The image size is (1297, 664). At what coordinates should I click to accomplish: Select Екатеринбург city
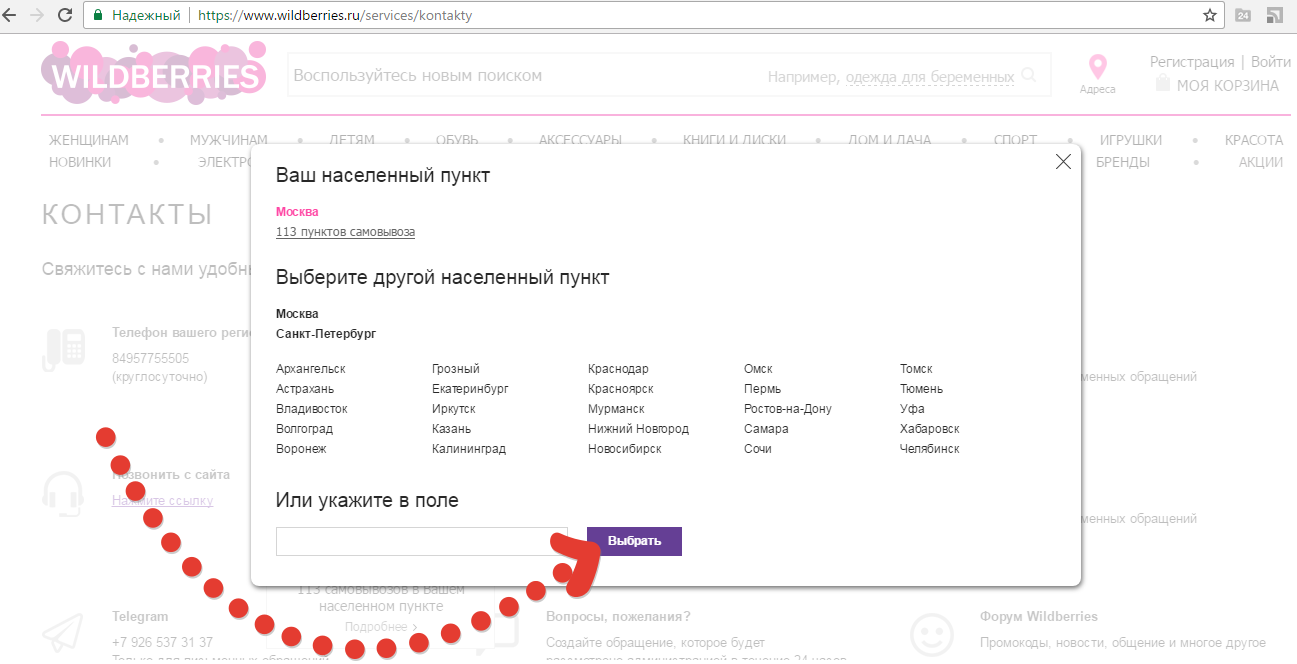tap(470, 389)
